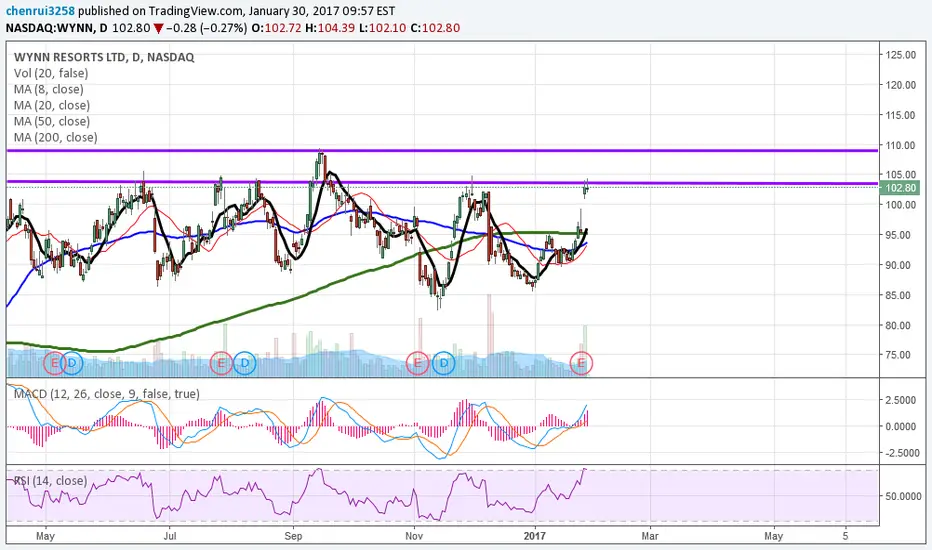Screen dimensions: 932x550
Task: Click the 115.00 price axis label
Action: (900, 115)
